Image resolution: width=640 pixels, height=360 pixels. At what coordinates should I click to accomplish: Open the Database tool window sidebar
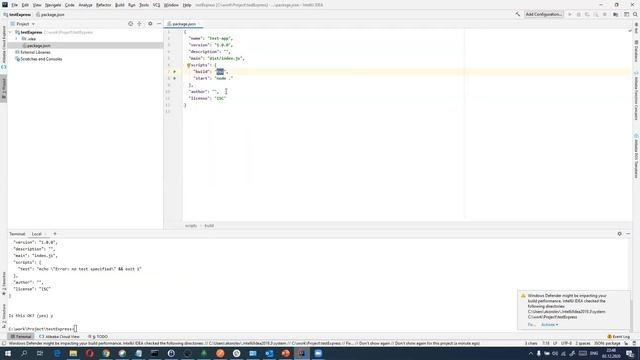click(636, 51)
